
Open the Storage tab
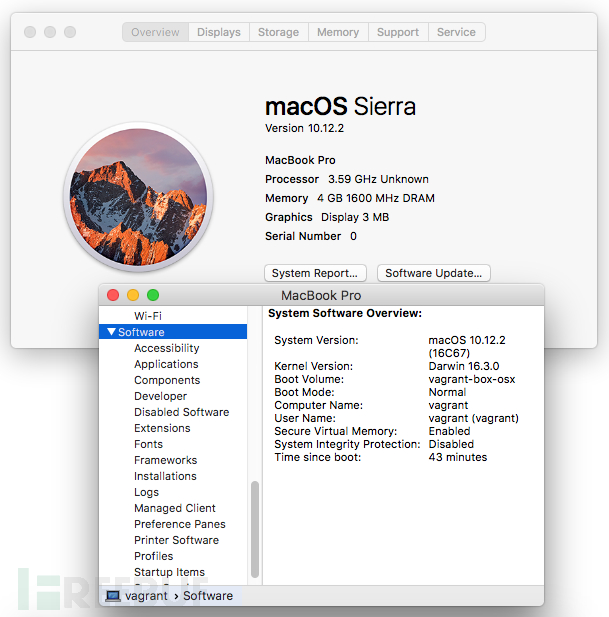click(279, 32)
